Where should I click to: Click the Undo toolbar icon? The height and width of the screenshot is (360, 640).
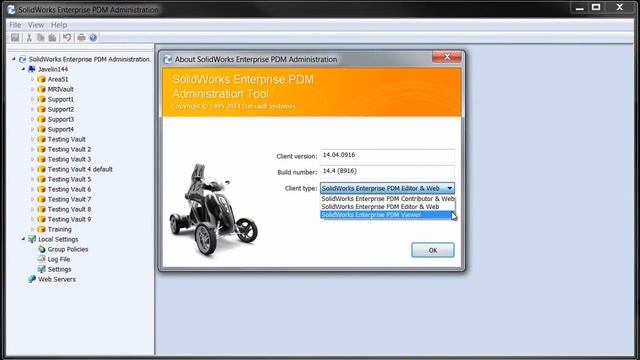tap(67, 38)
